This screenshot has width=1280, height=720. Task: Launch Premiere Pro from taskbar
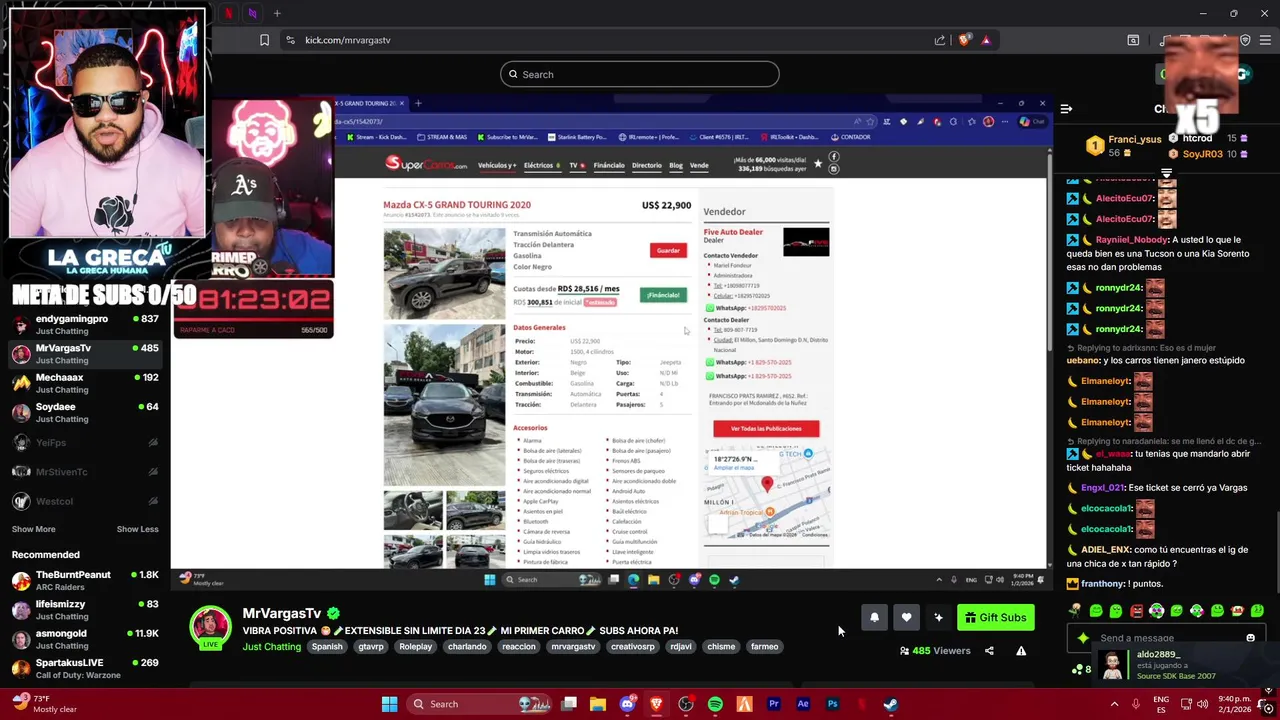point(774,704)
